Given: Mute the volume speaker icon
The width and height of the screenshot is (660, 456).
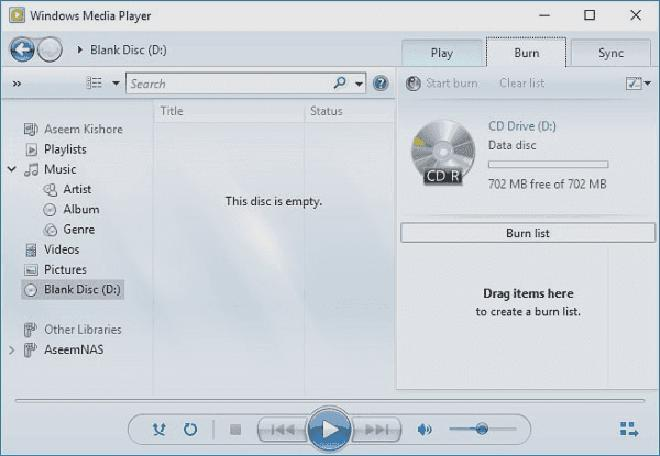Looking at the screenshot, I should pyautogui.click(x=424, y=429).
